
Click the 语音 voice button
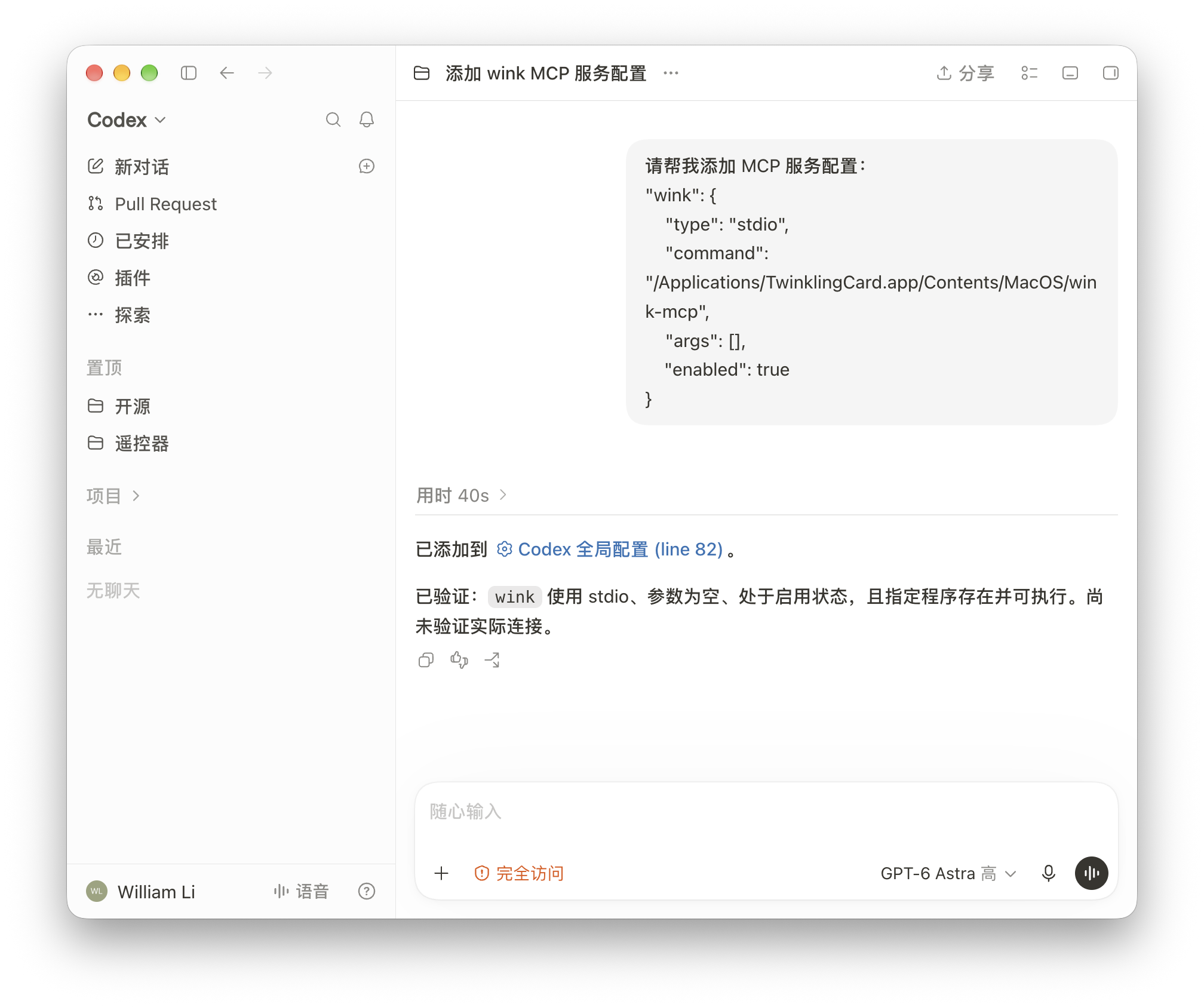tap(301, 891)
